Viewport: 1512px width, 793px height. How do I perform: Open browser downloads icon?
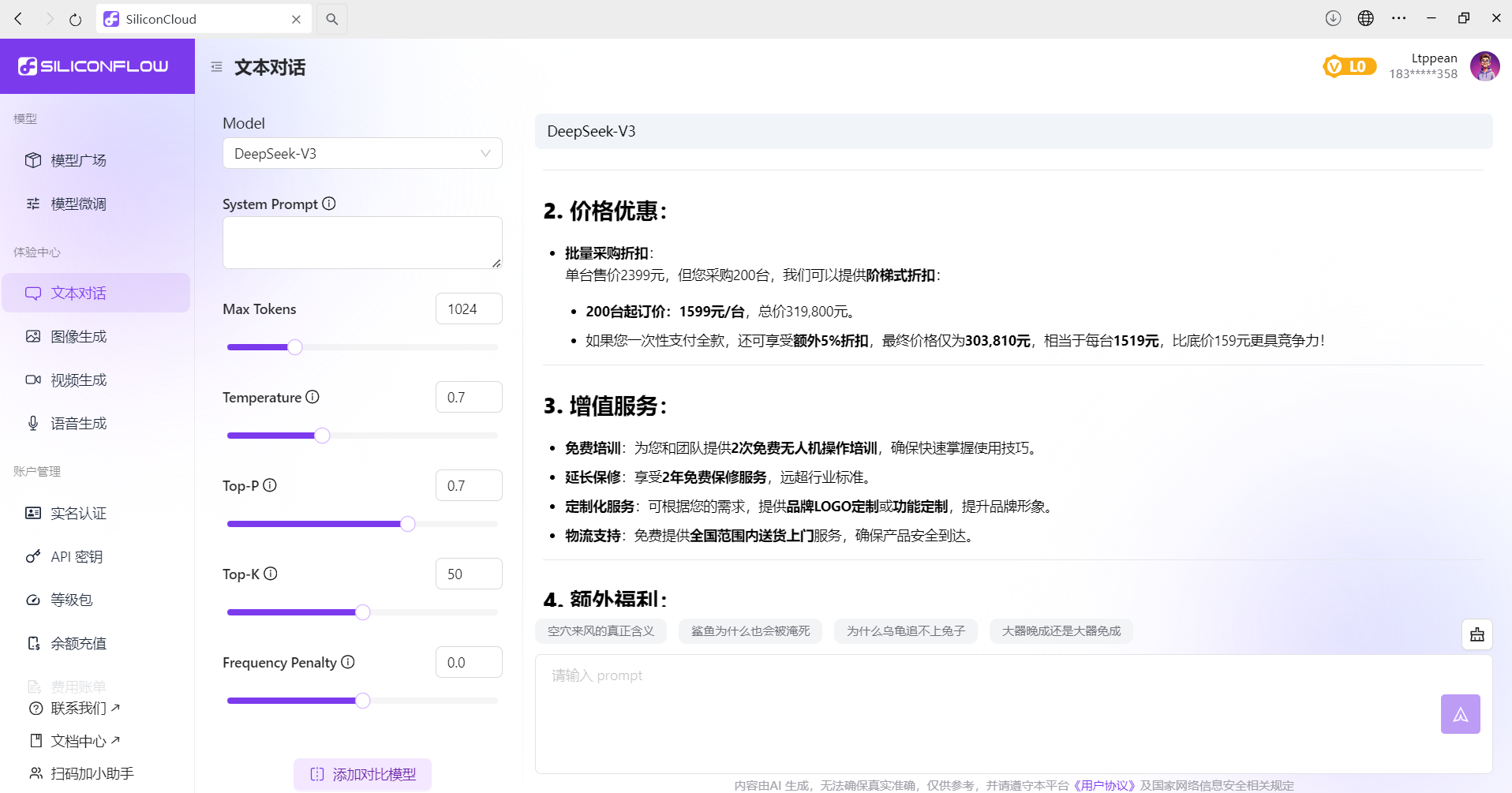(1333, 18)
